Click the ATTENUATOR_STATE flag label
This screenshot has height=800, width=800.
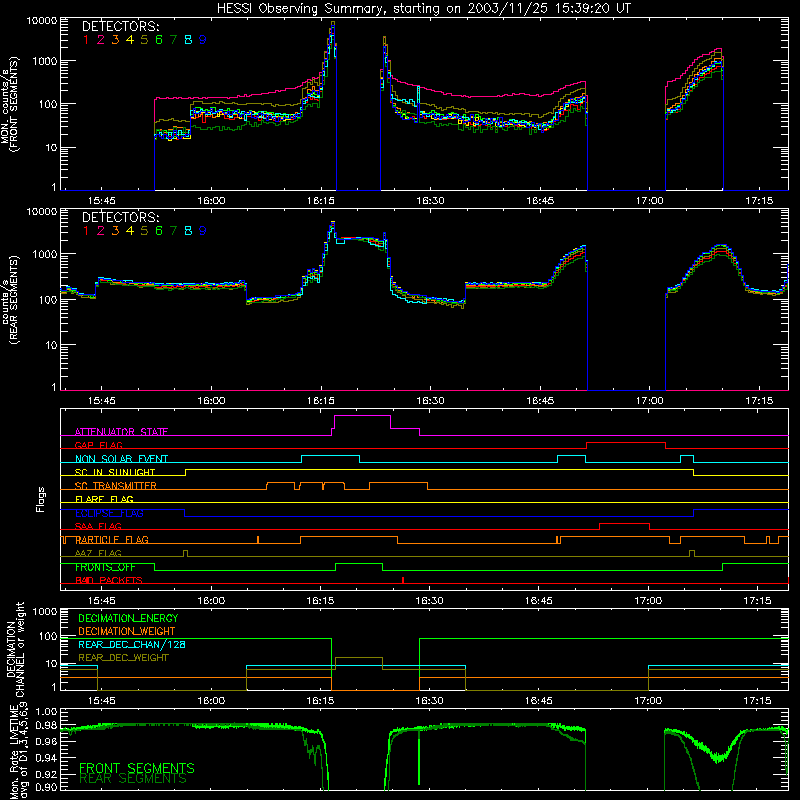(121, 432)
